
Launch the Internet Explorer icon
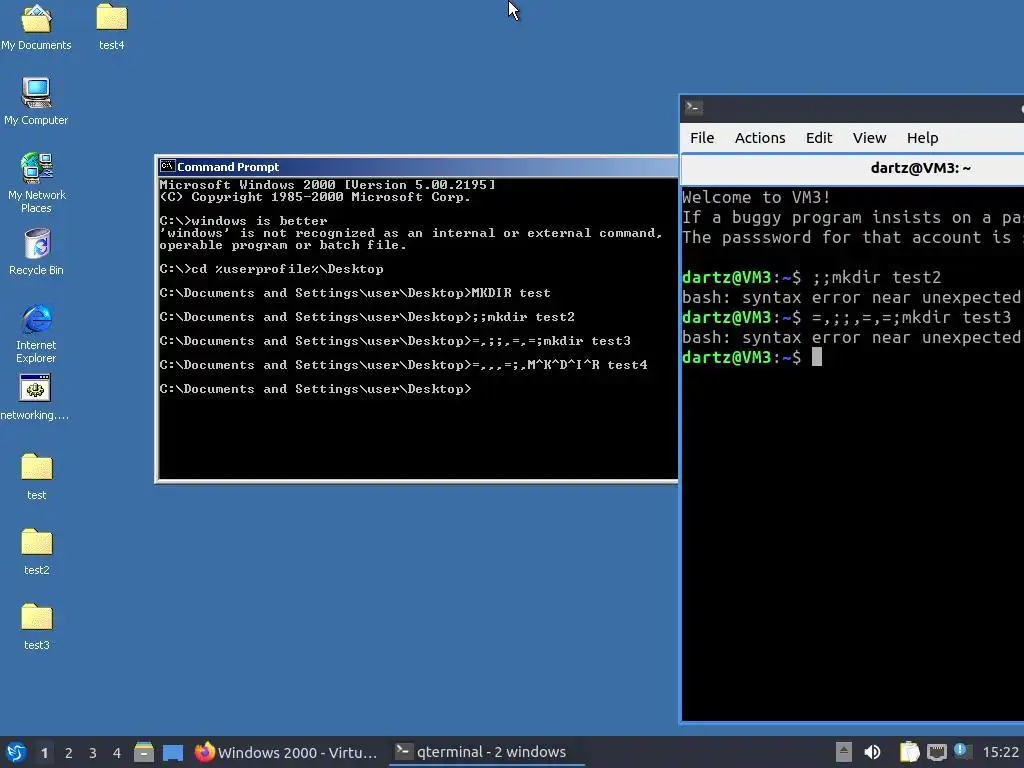click(36, 333)
